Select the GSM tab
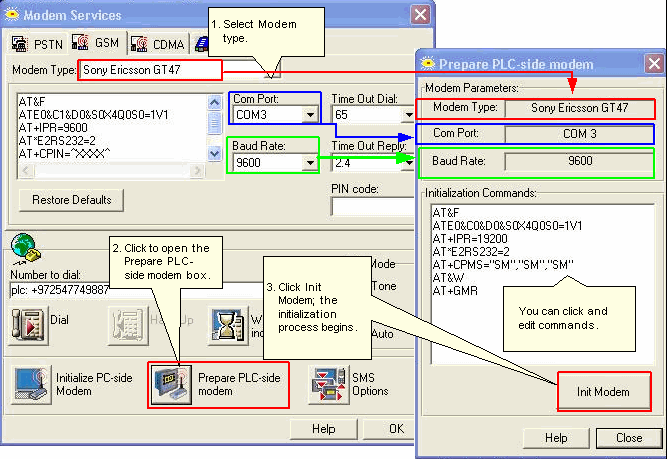667x459 pixels. 97,43
